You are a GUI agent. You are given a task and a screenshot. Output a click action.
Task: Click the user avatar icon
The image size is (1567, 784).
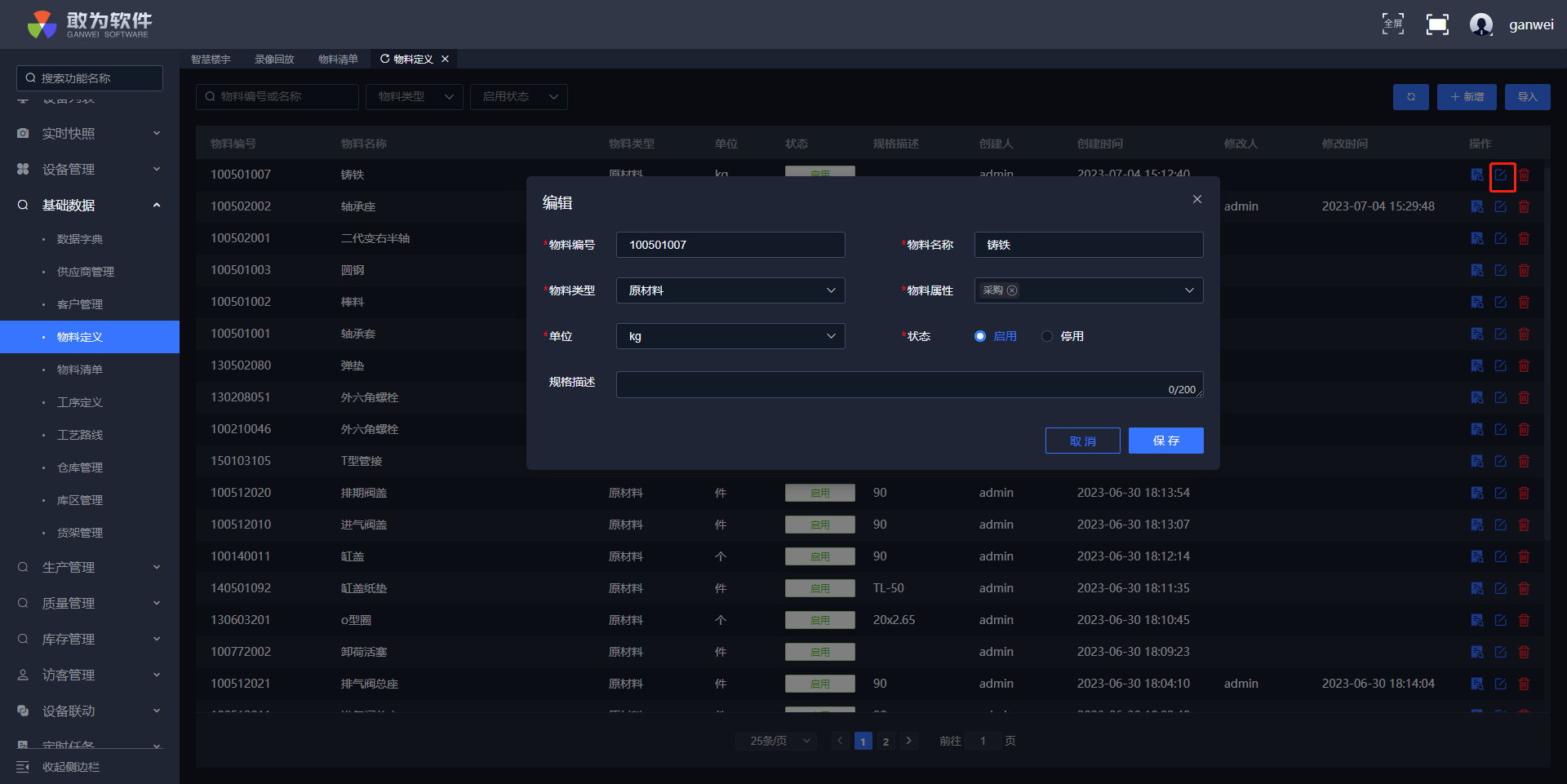click(1480, 24)
